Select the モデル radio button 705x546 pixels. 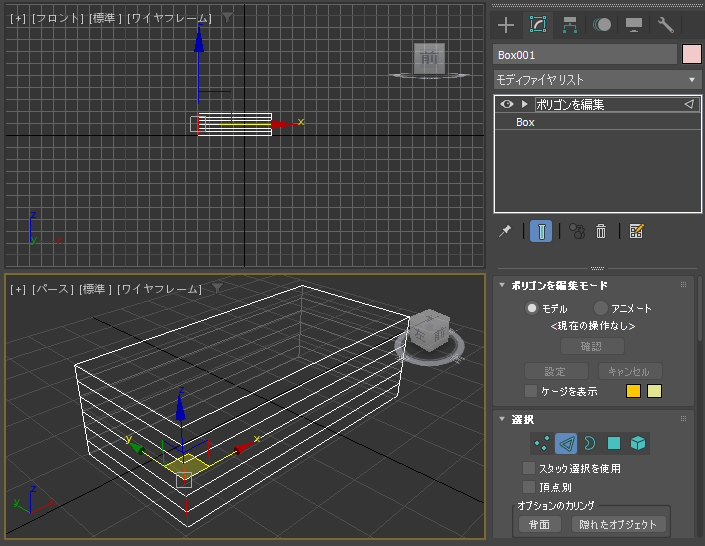coord(532,309)
